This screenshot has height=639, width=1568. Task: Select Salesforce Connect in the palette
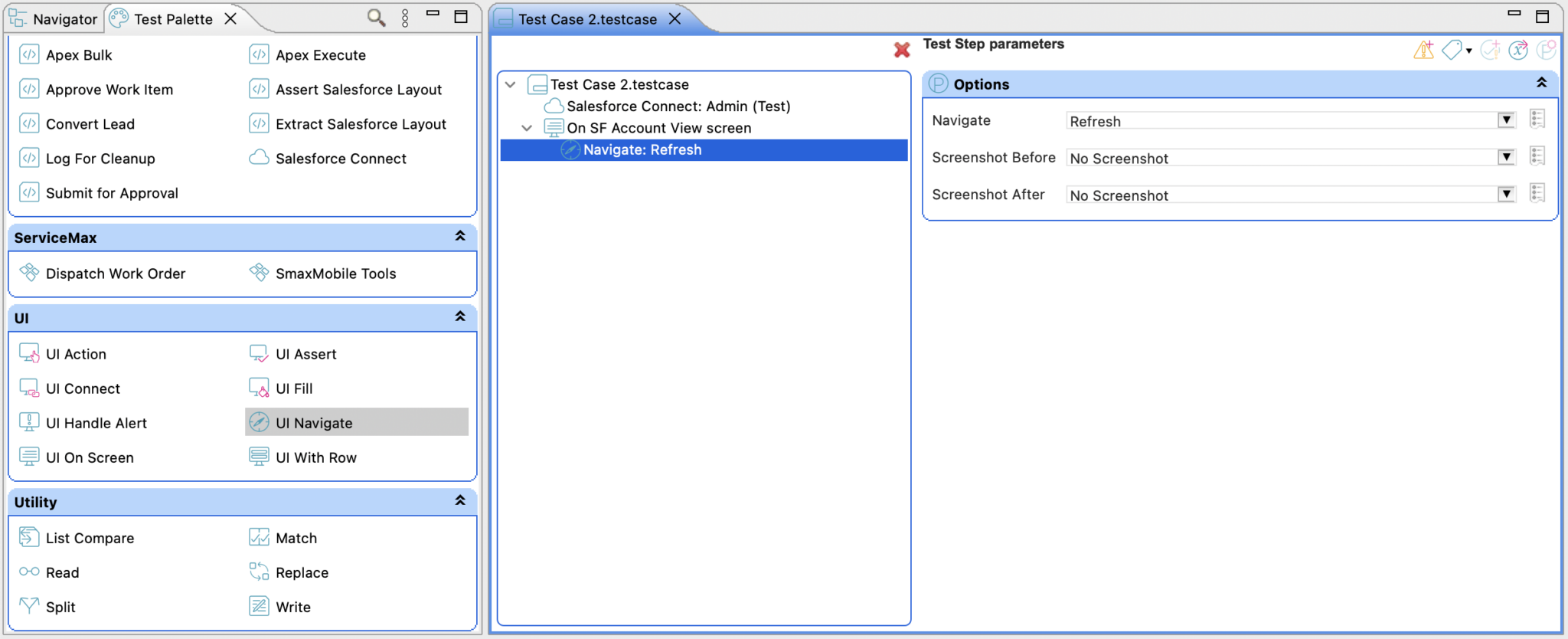328,159
